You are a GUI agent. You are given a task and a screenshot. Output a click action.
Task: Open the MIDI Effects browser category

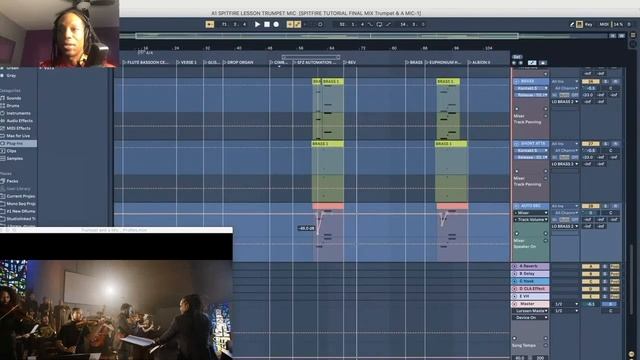(18, 129)
